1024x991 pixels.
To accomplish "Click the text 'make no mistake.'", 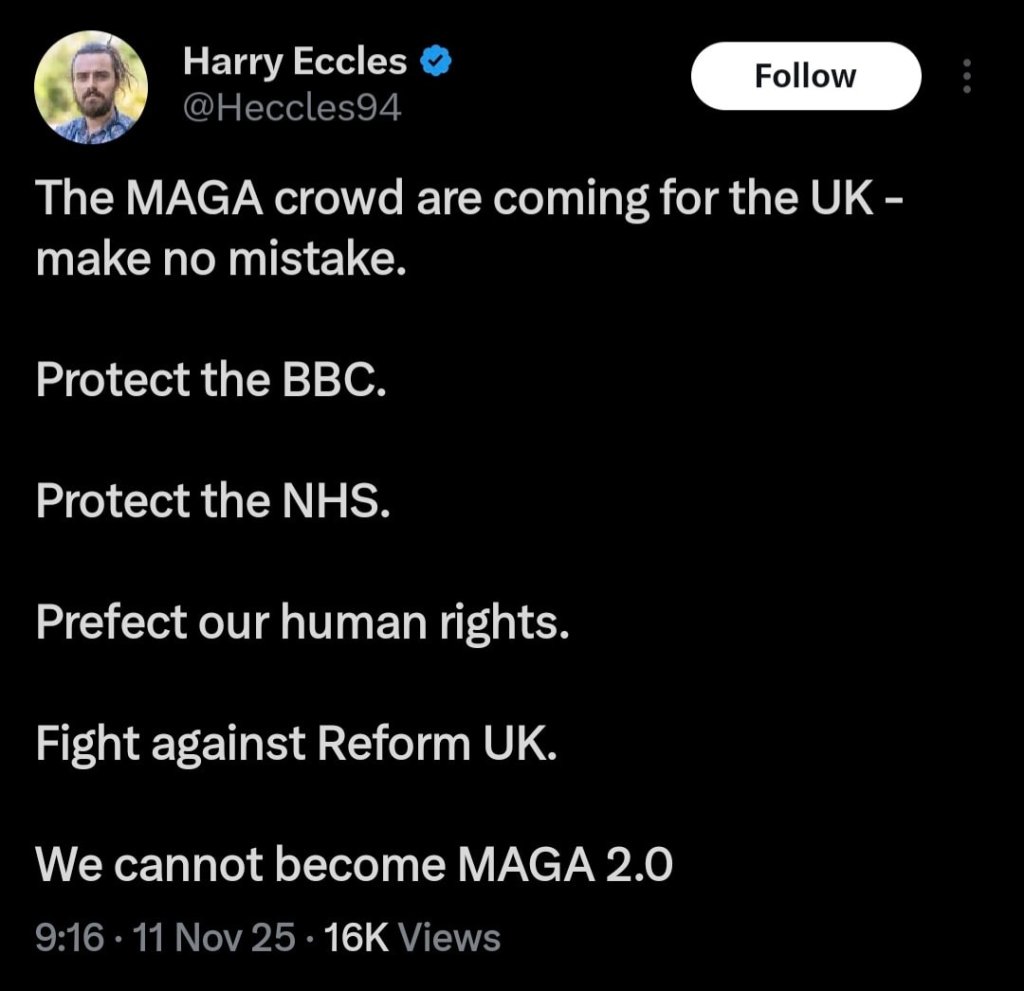I will [x=222, y=260].
